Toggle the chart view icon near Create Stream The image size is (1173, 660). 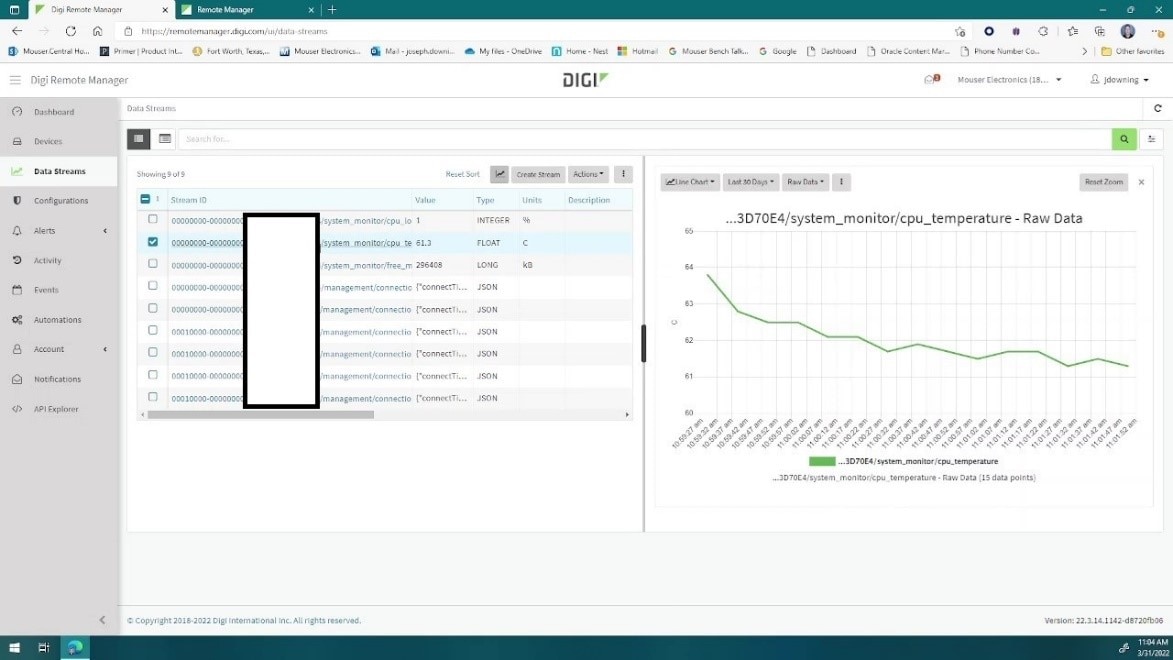click(x=499, y=174)
